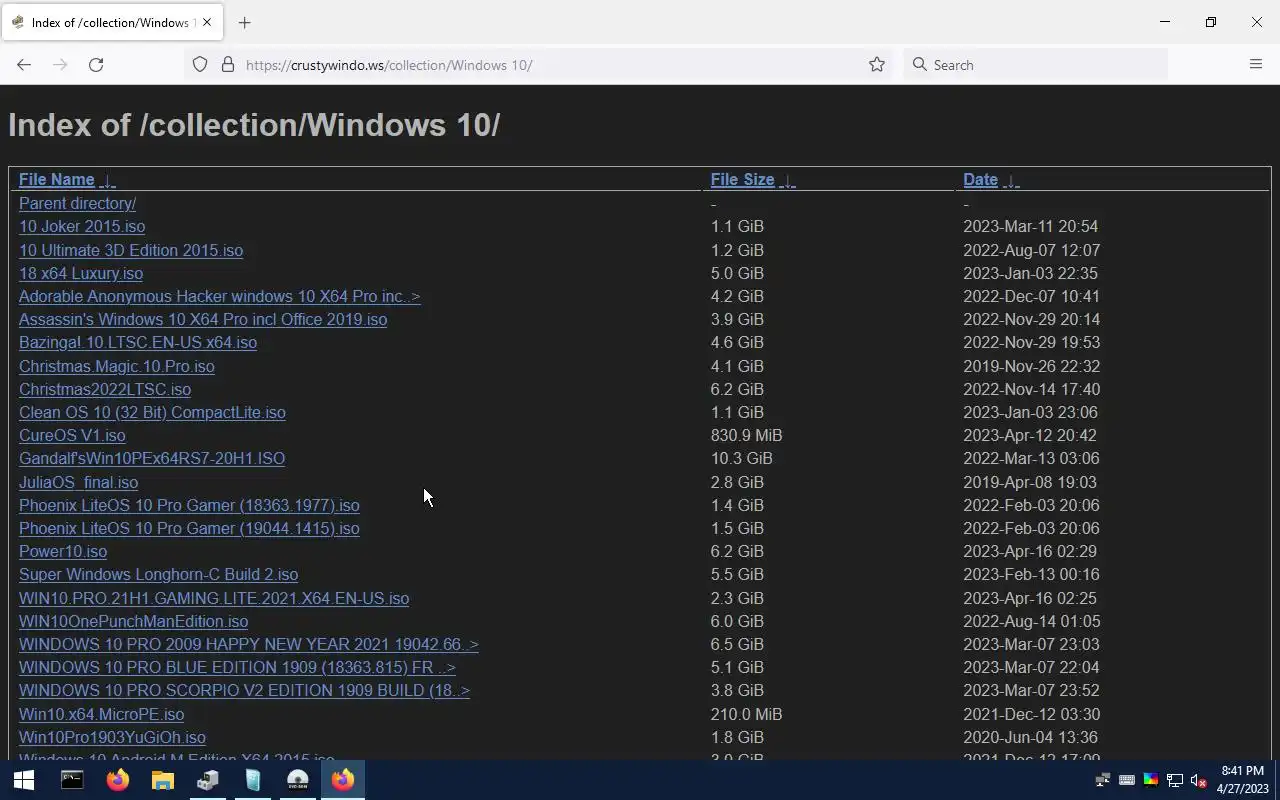Close the Index of /collection tab
Image resolution: width=1280 pixels, height=800 pixels.
click(207, 22)
